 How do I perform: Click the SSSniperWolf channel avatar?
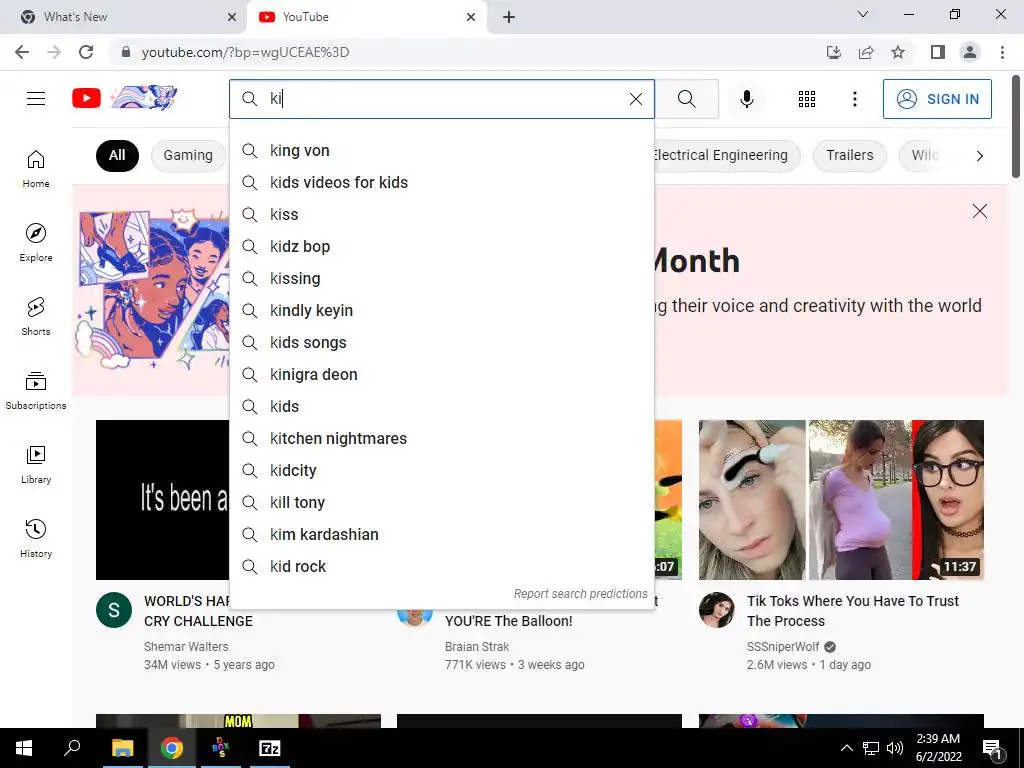(716, 610)
